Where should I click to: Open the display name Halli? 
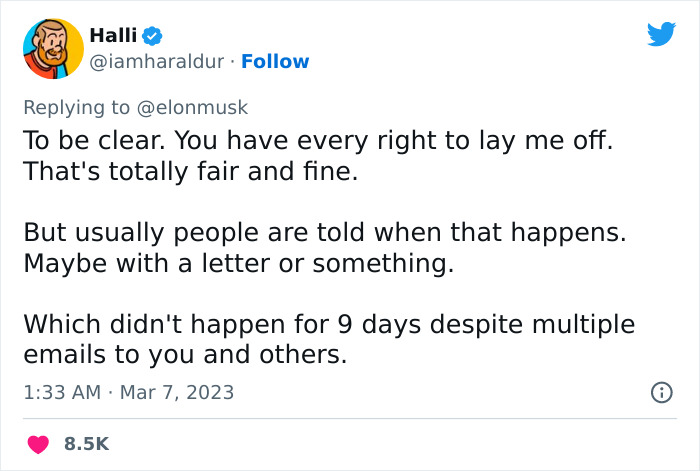[x=112, y=36]
